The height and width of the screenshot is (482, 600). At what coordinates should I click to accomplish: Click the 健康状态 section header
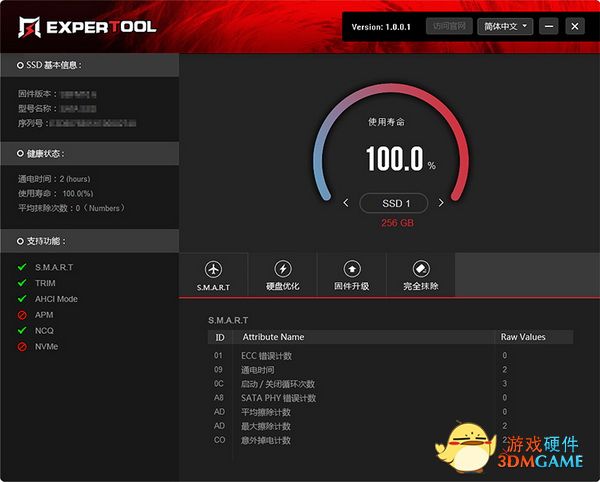(x=90, y=153)
